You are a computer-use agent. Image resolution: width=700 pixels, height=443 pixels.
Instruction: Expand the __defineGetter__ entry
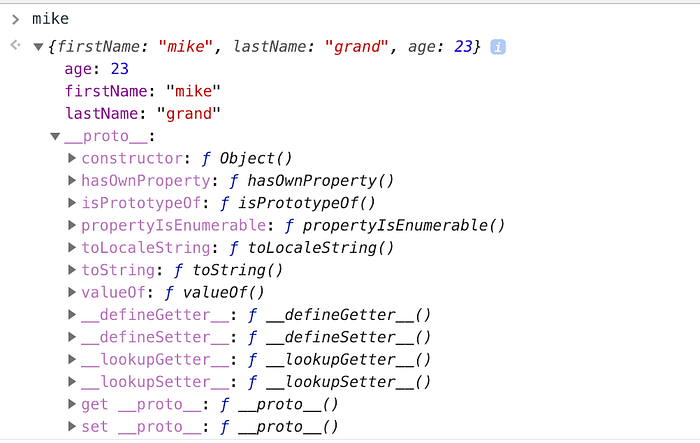pos(72,315)
